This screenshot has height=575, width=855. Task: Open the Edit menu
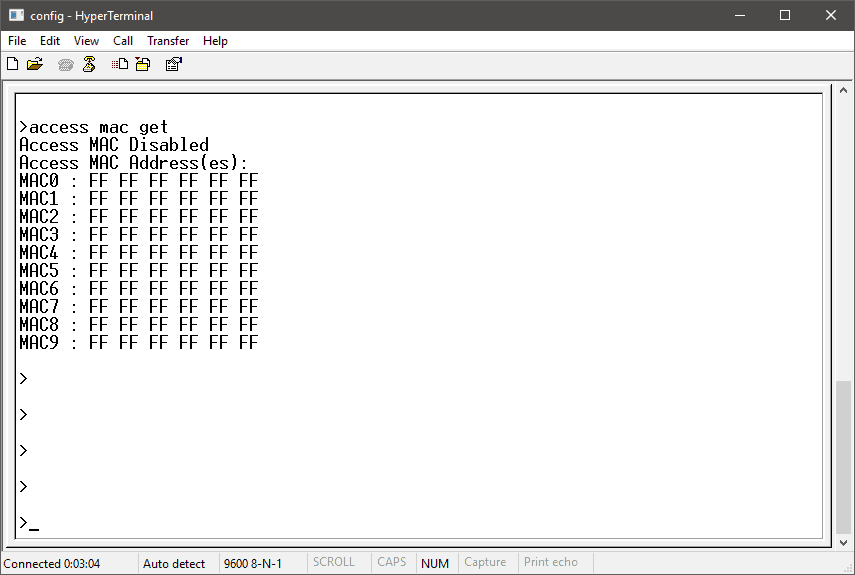pyautogui.click(x=50, y=41)
